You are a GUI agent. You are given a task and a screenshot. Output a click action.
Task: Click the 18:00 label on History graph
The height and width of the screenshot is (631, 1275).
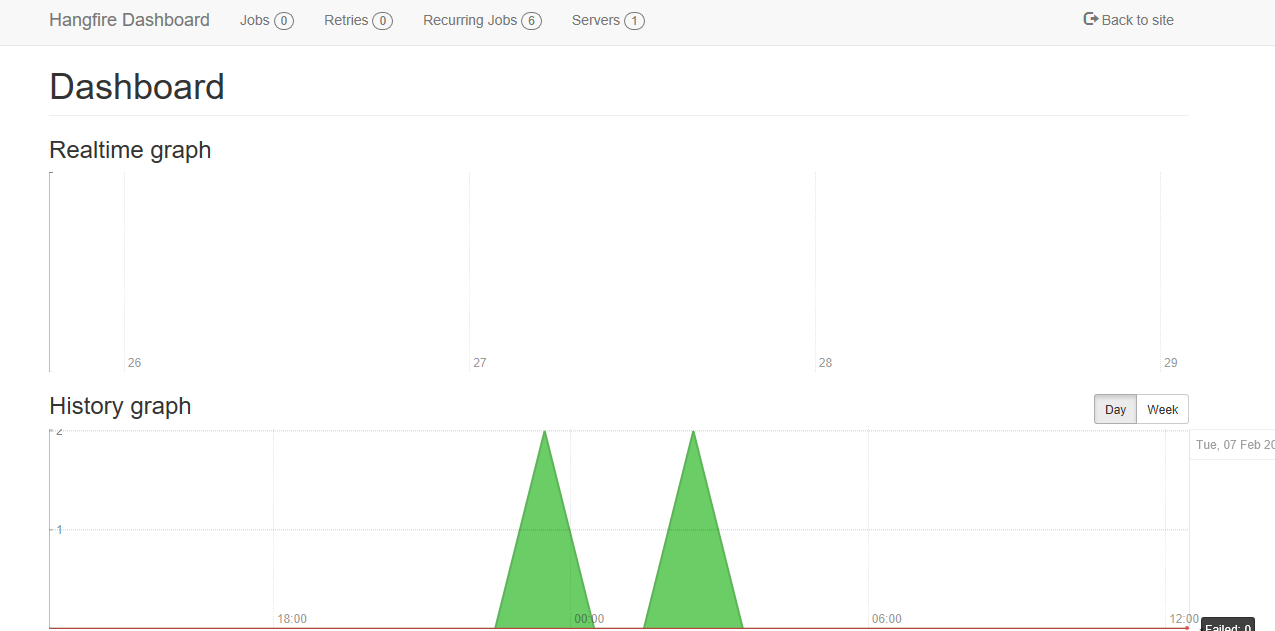(292, 619)
